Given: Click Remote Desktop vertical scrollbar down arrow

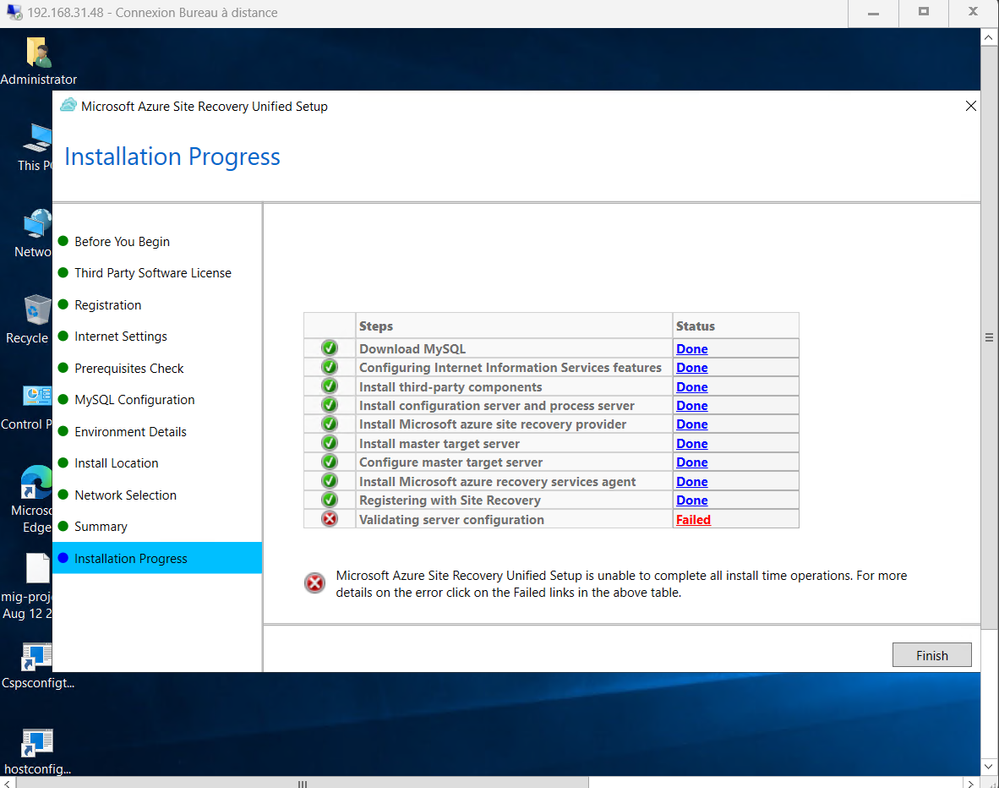Looking at the screenshot, I should [x=988, y=766].
